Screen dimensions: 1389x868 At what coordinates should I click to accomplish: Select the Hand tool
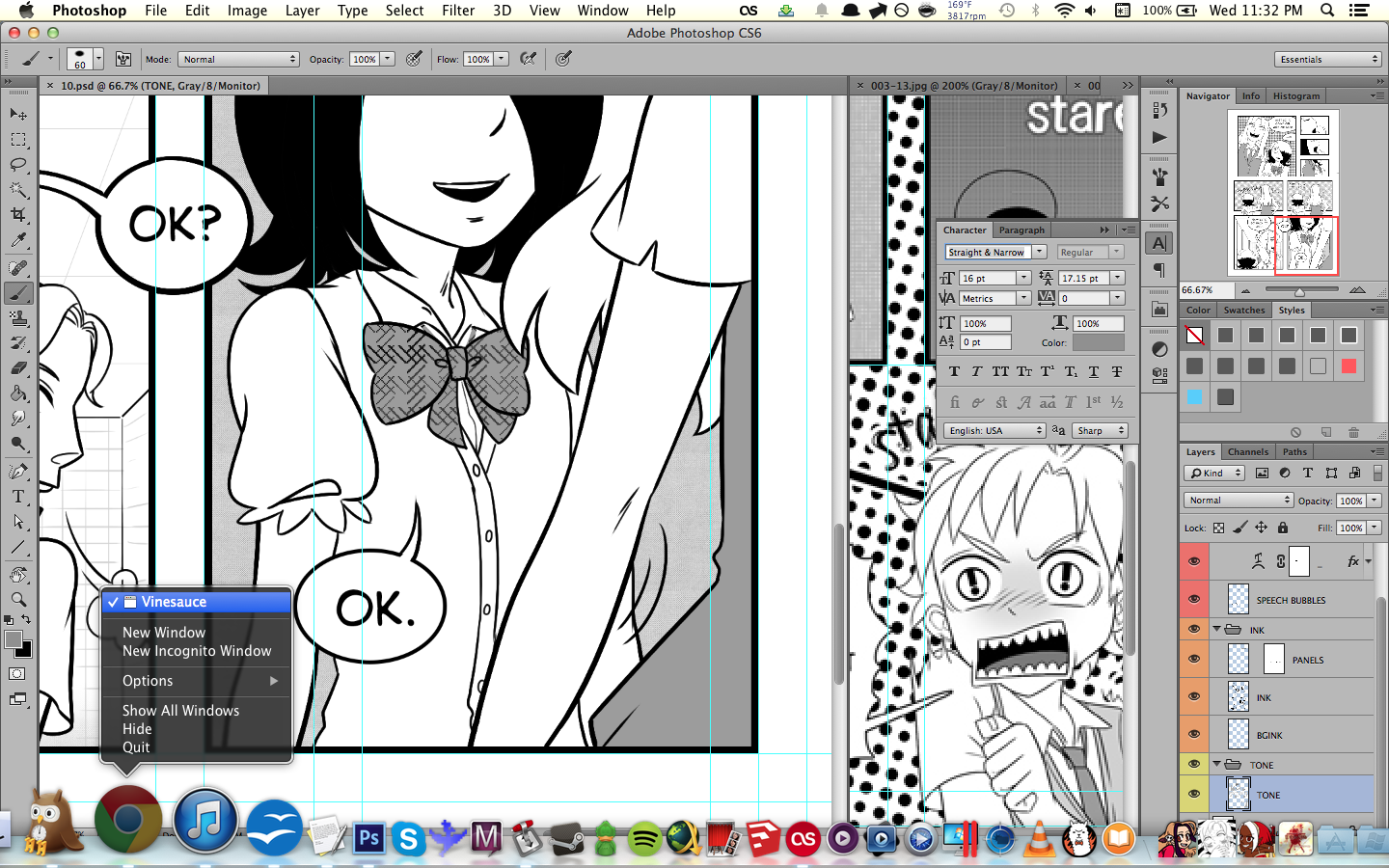(18, 575)
